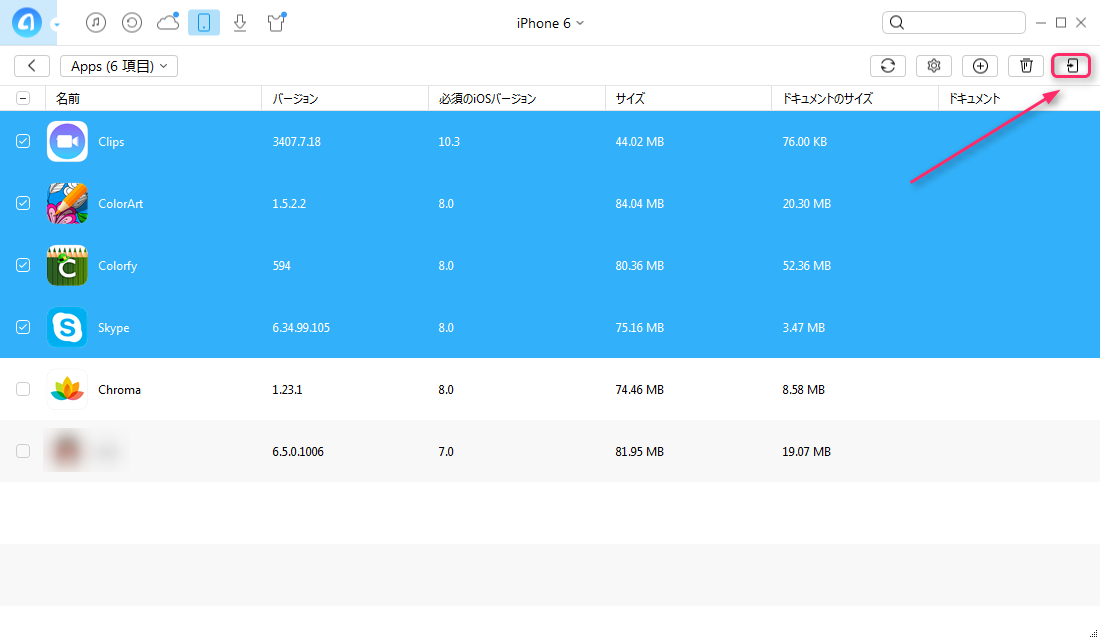Screen dimensions: 1100x640
Task: Uncheck the Clips app checkbox
Action: coord(23,141)
